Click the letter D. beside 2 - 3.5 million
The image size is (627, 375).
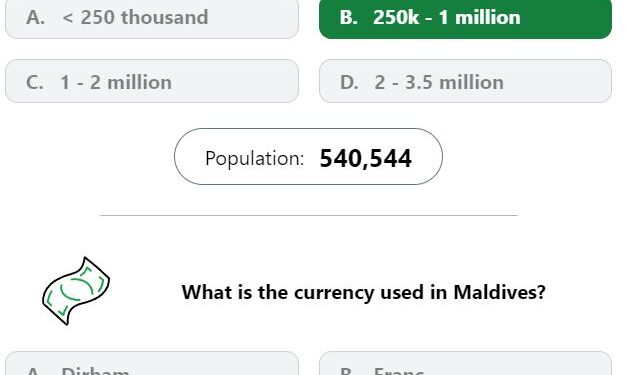click(x=349, y=82)
